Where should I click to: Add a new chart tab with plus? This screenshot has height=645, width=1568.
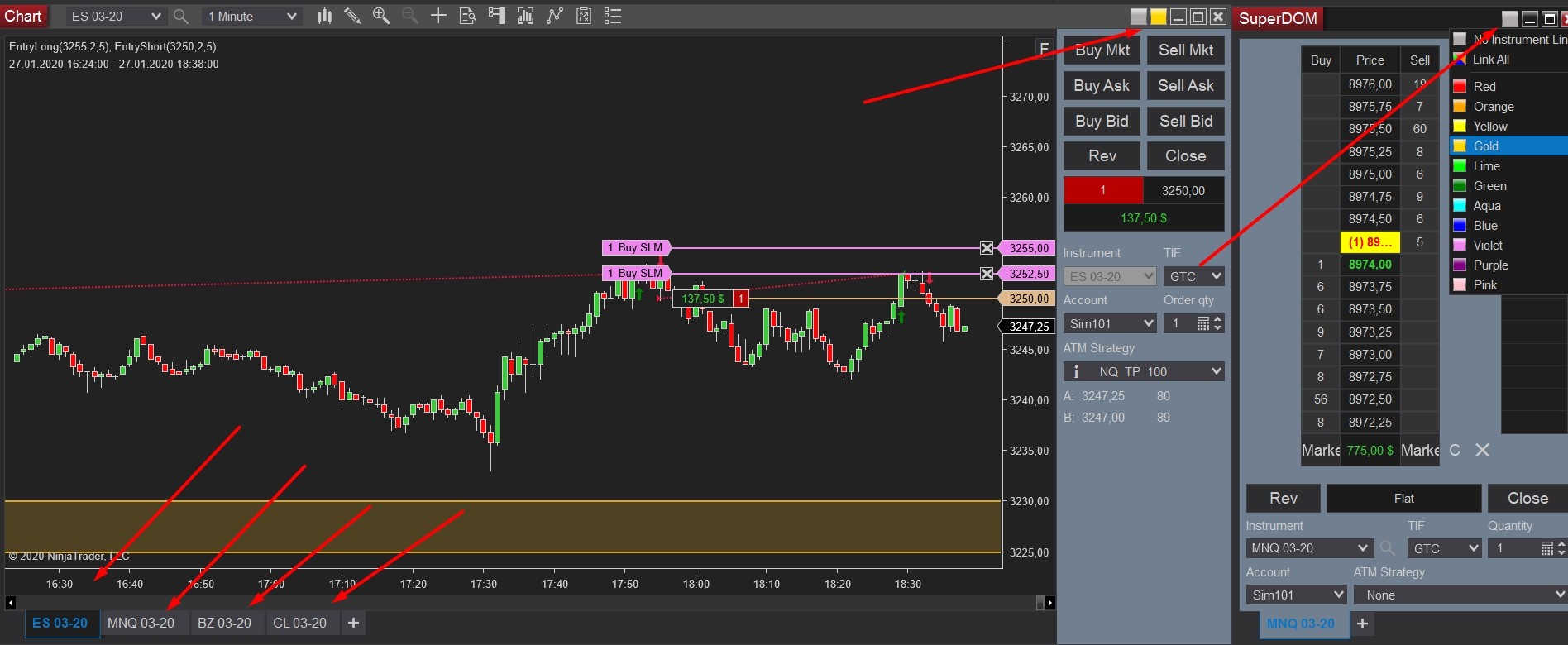coord(353,623)
